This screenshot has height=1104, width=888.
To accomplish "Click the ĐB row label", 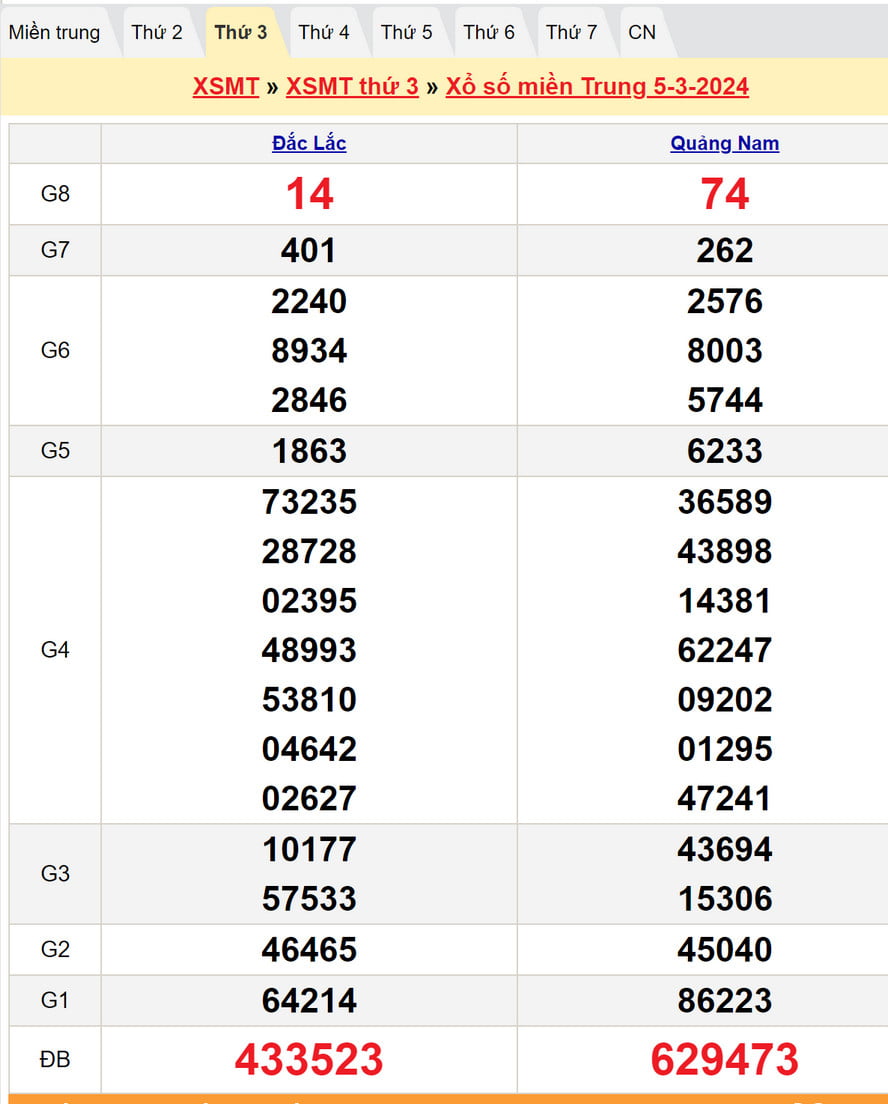I will click(x=55, y=1059).
